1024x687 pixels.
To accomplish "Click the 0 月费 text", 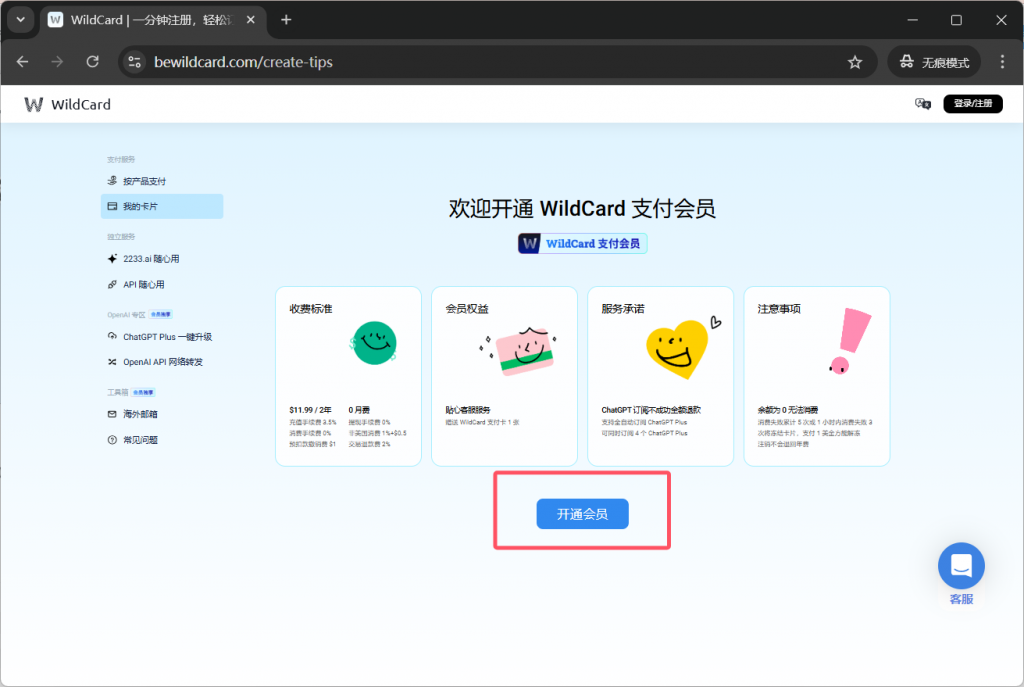I will [x=359, y=409].
